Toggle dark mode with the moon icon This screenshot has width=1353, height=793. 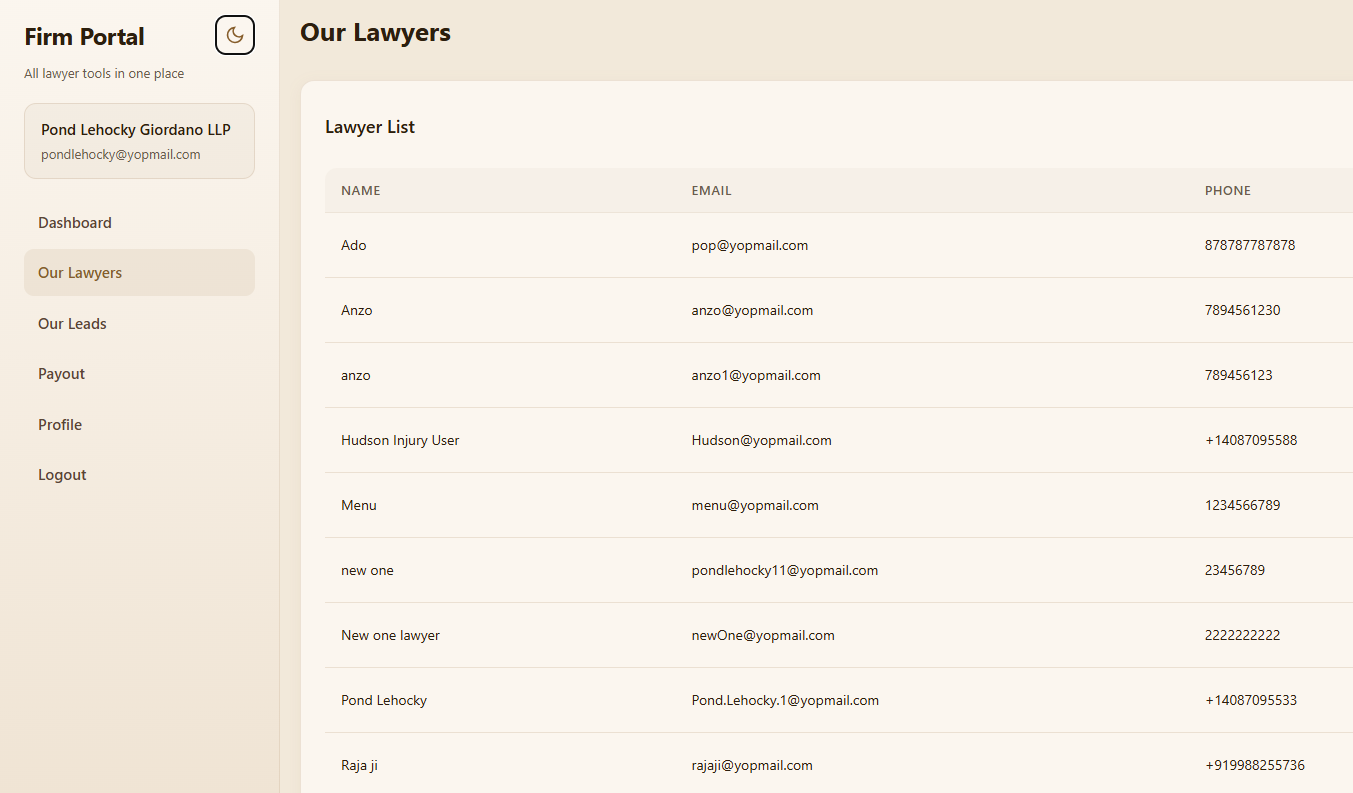234,34
